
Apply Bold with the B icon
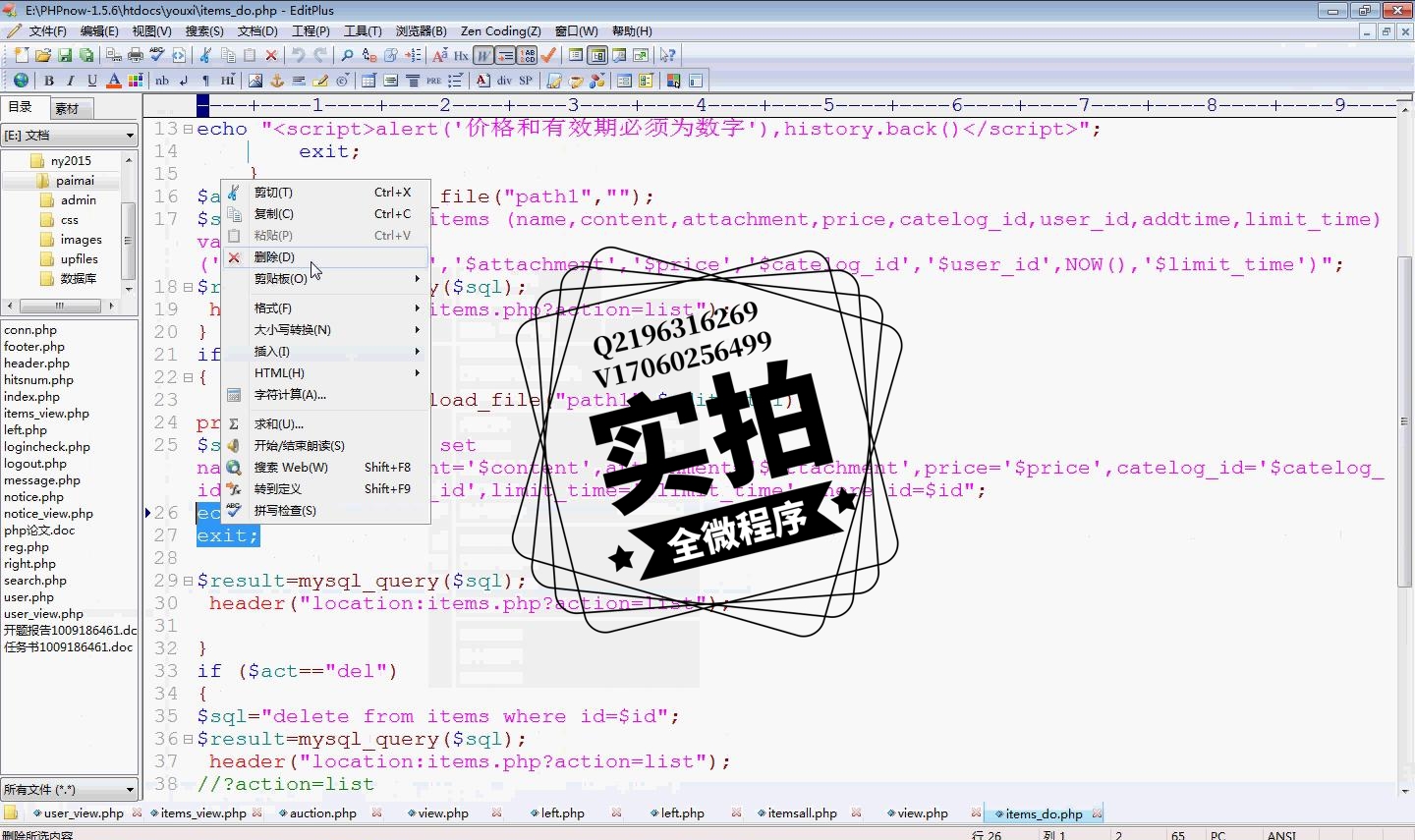point(49,81)
